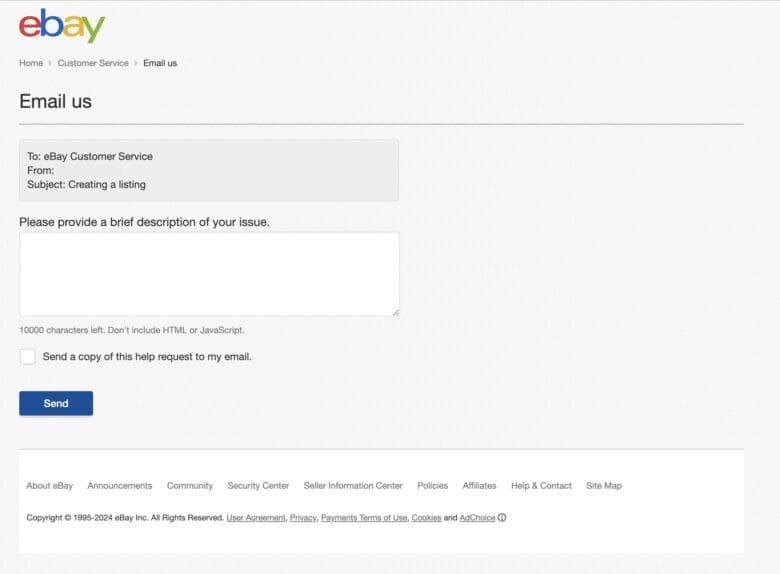The height and width of the screenshot is (574, 780).
Task: Open Customer Service breadcrumb link
Action: (x=93, y=63)
